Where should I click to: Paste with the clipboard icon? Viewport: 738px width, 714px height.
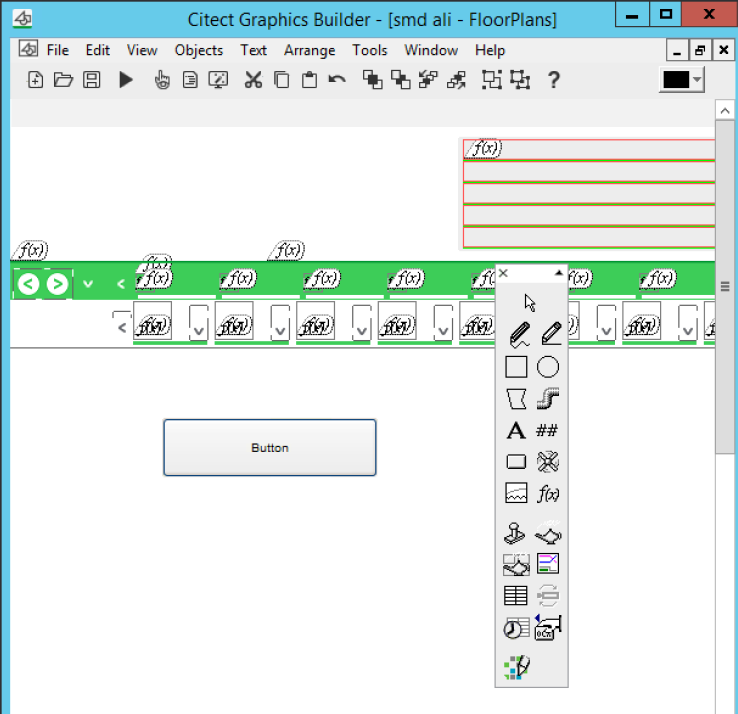(x=309, y=80)
